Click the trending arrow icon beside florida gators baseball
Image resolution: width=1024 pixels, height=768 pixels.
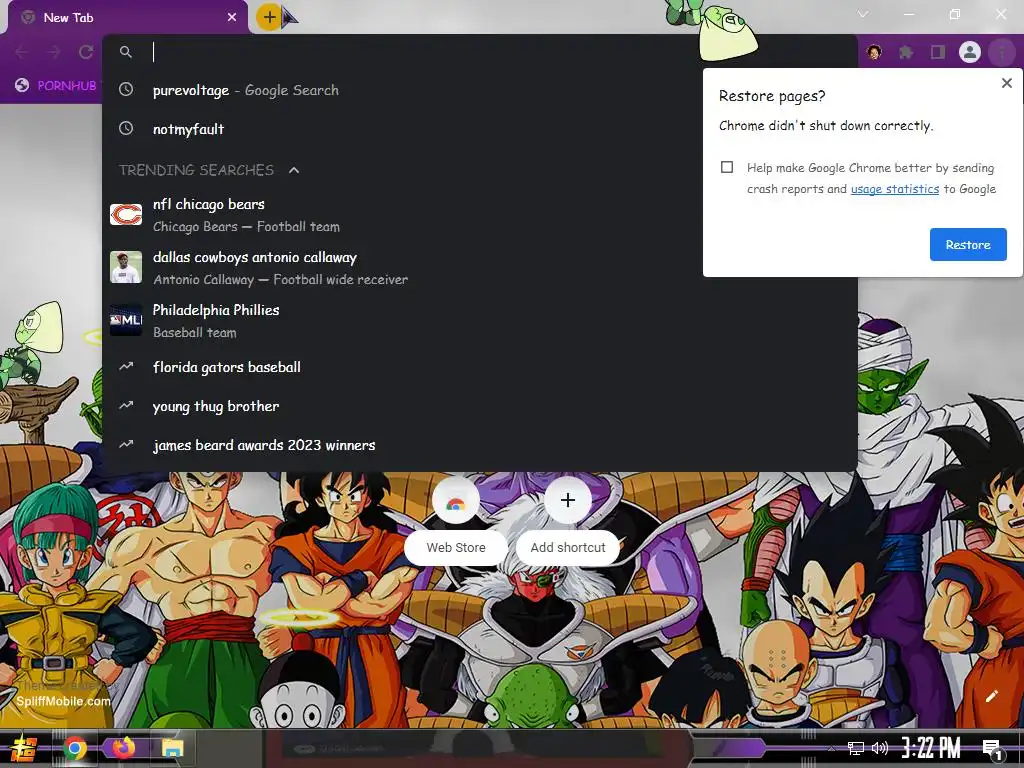[x=126, y=366]
